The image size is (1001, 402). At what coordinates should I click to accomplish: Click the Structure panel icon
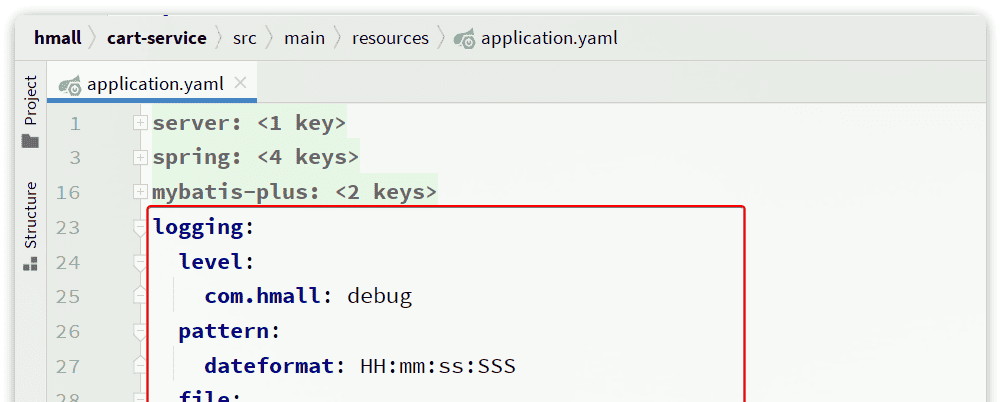[x=30, y=264]
